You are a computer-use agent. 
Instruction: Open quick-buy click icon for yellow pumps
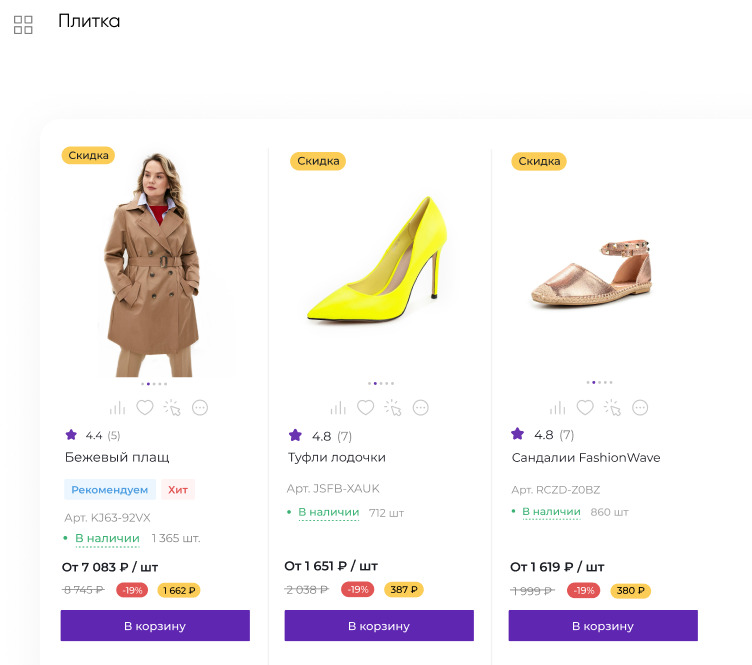[393, 408]
